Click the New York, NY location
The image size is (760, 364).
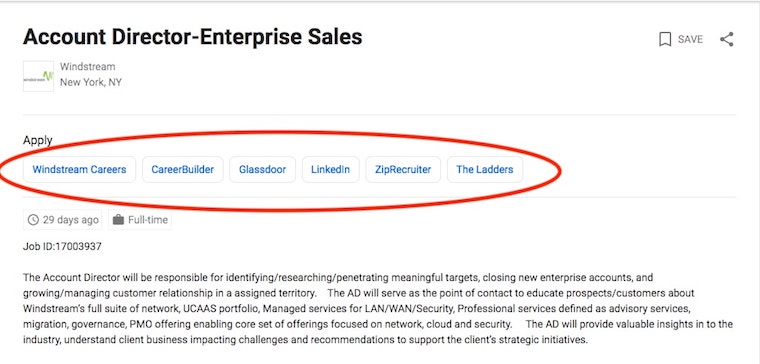tap(91, 82)
